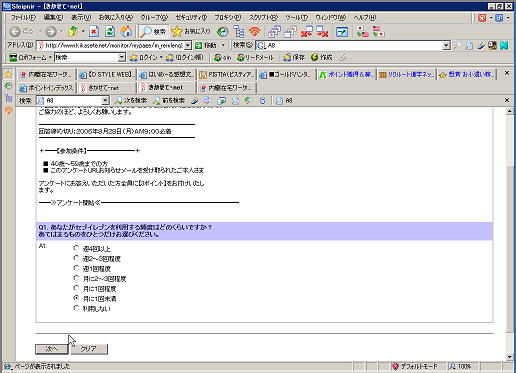Expand the address bar URL dropdown

click(x=188, y=45)
